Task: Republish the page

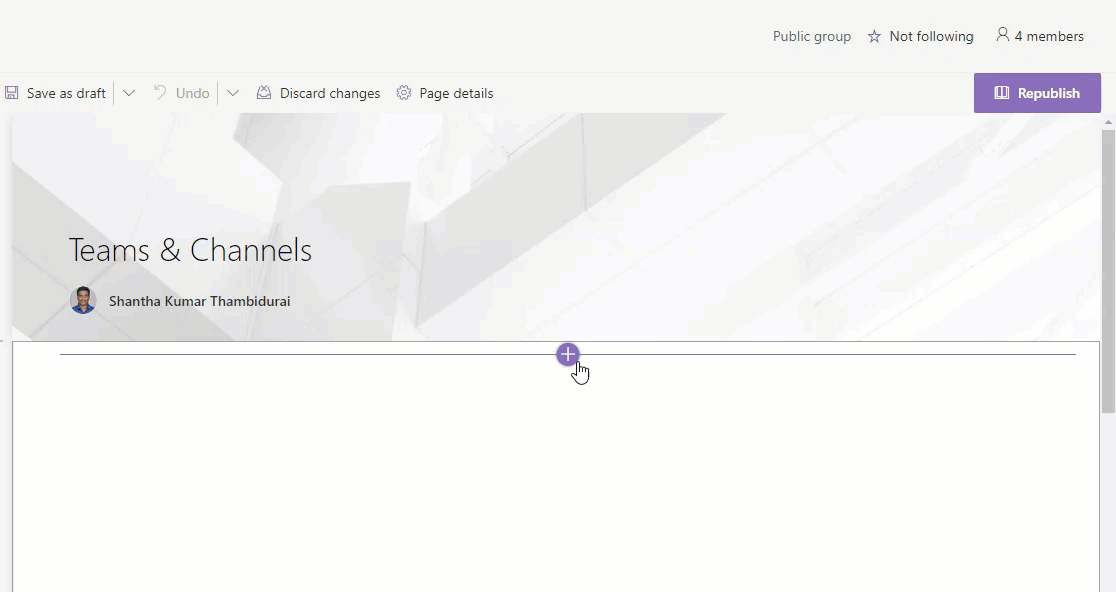Action: pos(1037,92)
